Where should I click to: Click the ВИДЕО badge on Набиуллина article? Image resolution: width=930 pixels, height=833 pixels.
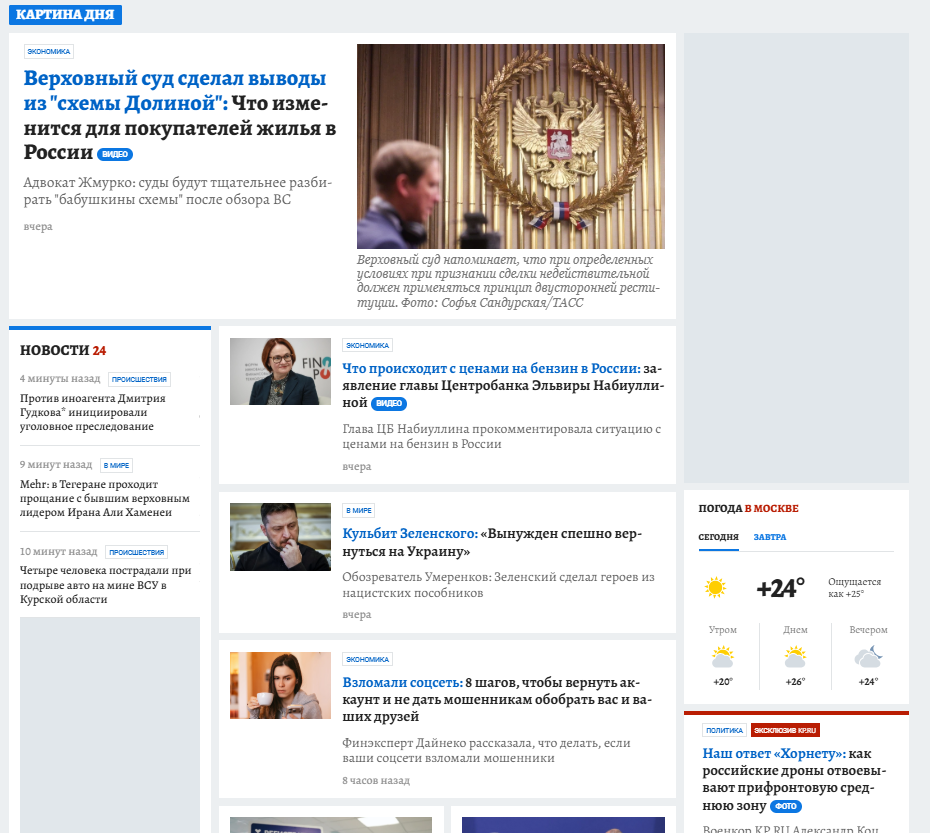(x=389, y=403)
